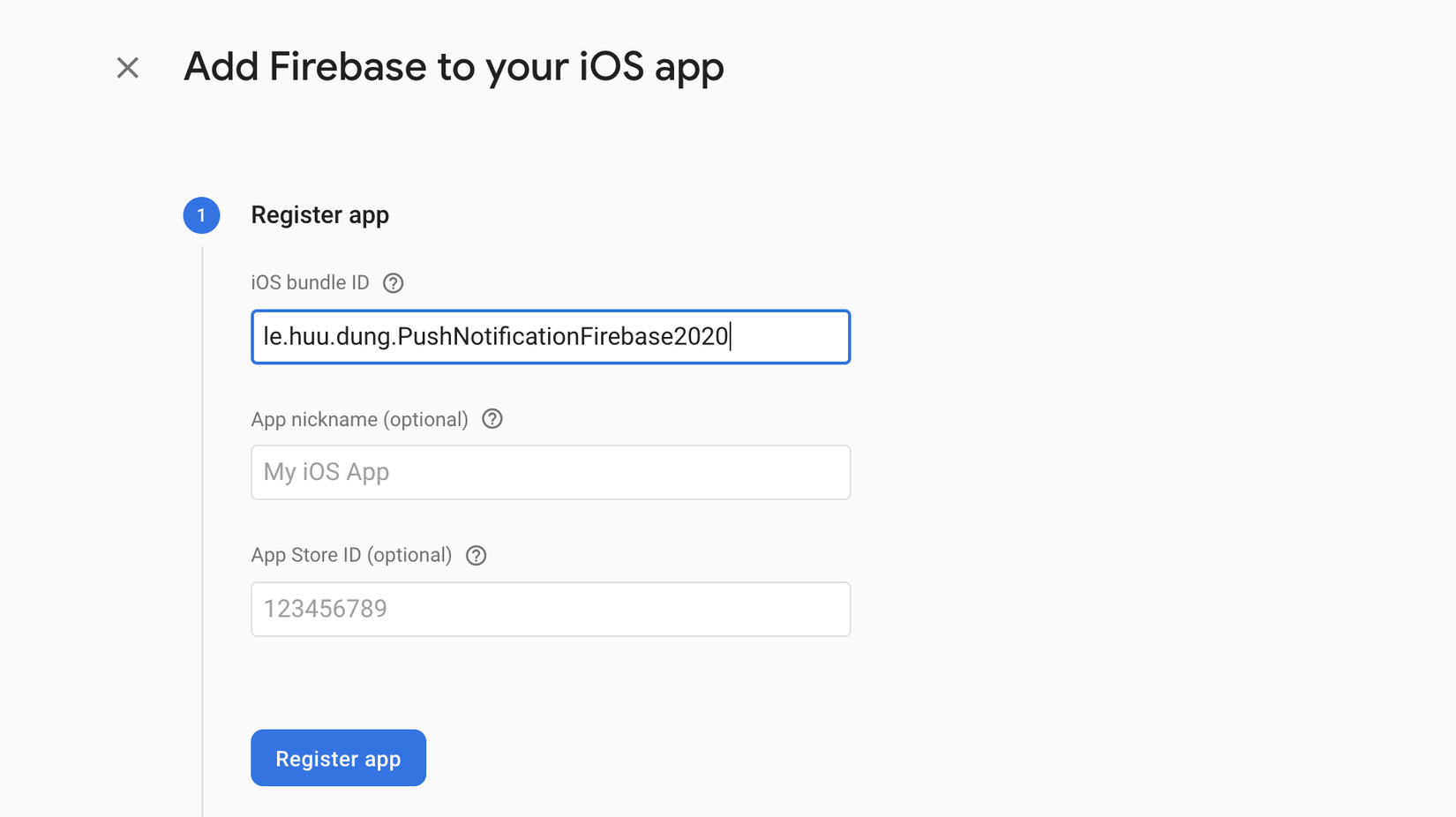Click the 'My iOS App' placeholder text
Image resolution: width=1456 pixels, height=817 pixels.
point(326,473)
